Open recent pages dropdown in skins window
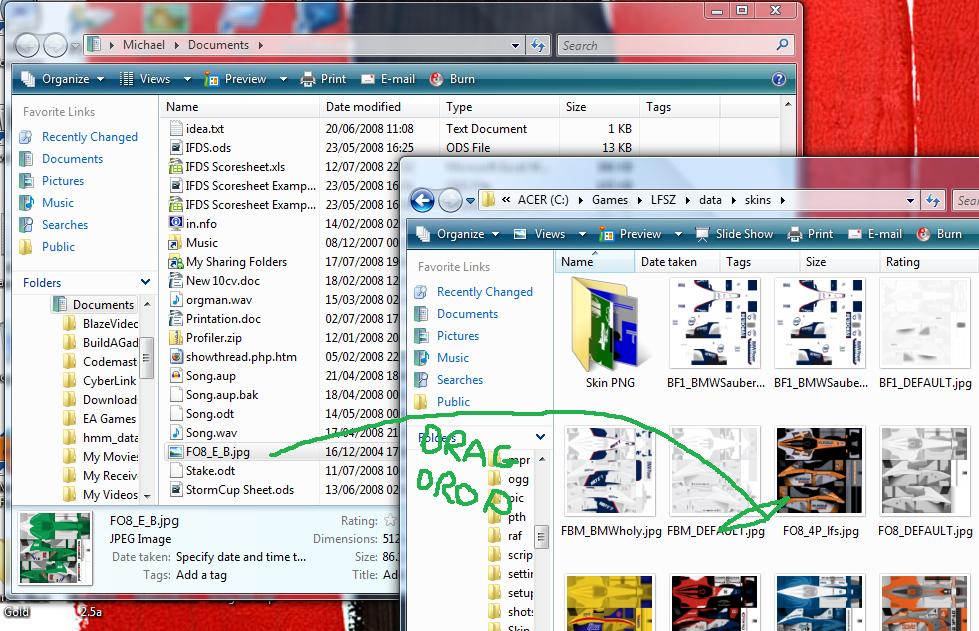Image resolution: width=979 pixels, height=631 pixels. pos(471,201)
